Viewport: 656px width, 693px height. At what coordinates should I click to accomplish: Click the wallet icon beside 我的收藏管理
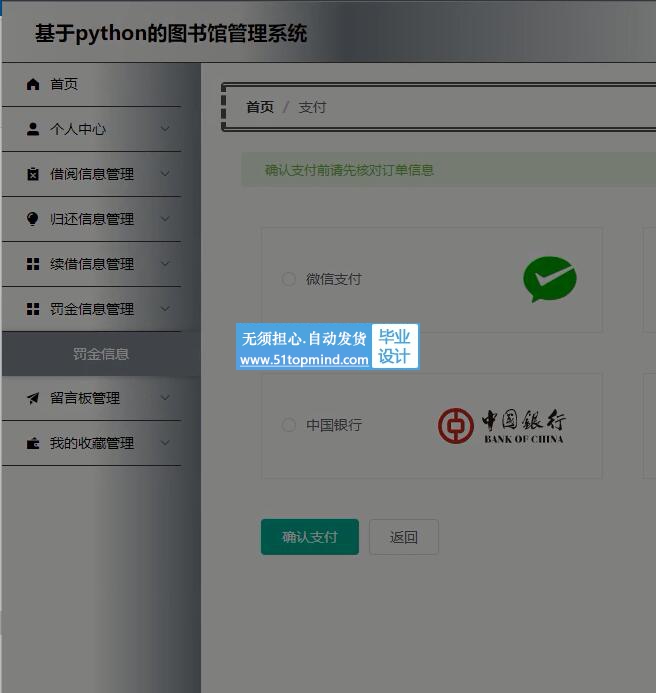point(33,443)
